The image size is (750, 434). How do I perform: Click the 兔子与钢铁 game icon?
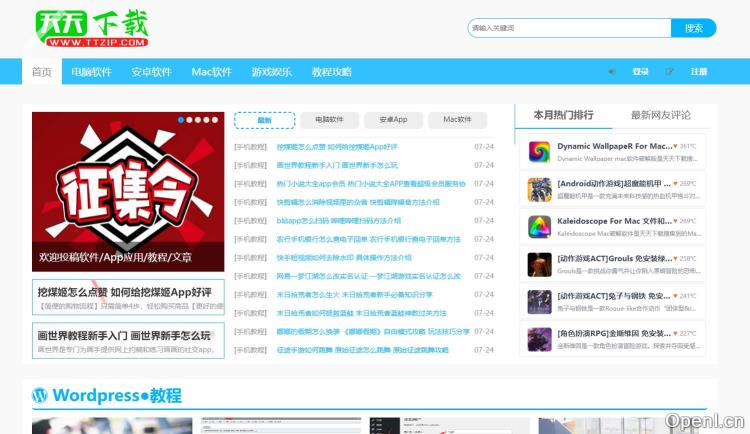pos(540,302)
